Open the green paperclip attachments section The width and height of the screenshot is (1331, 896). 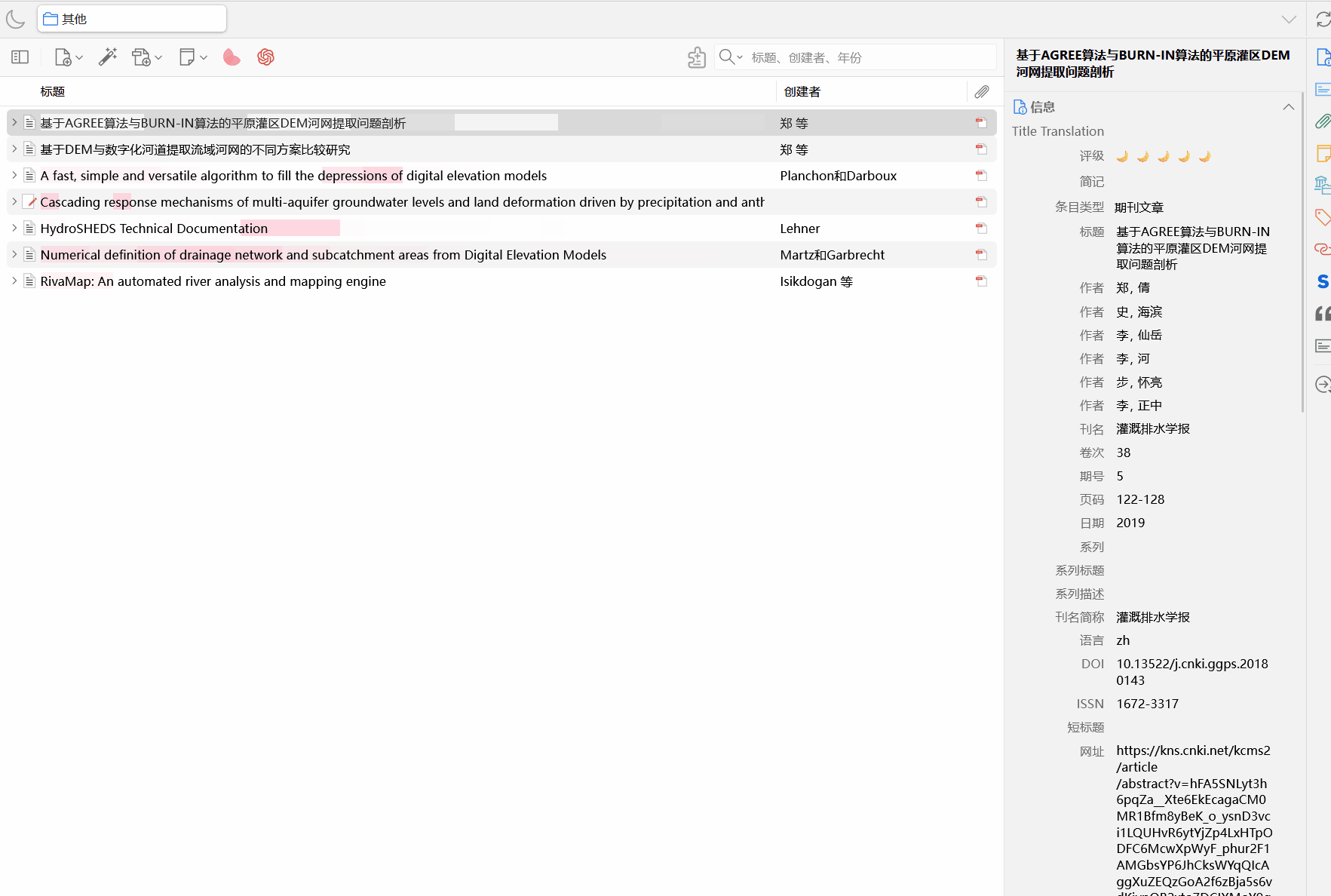[1323, 121]
